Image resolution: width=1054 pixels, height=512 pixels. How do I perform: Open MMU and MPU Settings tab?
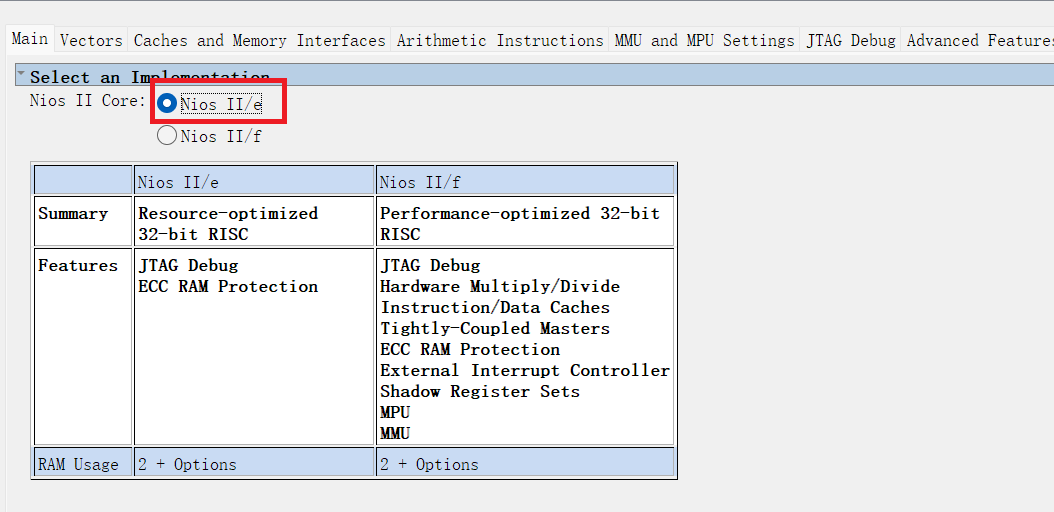tap(704, 41)
